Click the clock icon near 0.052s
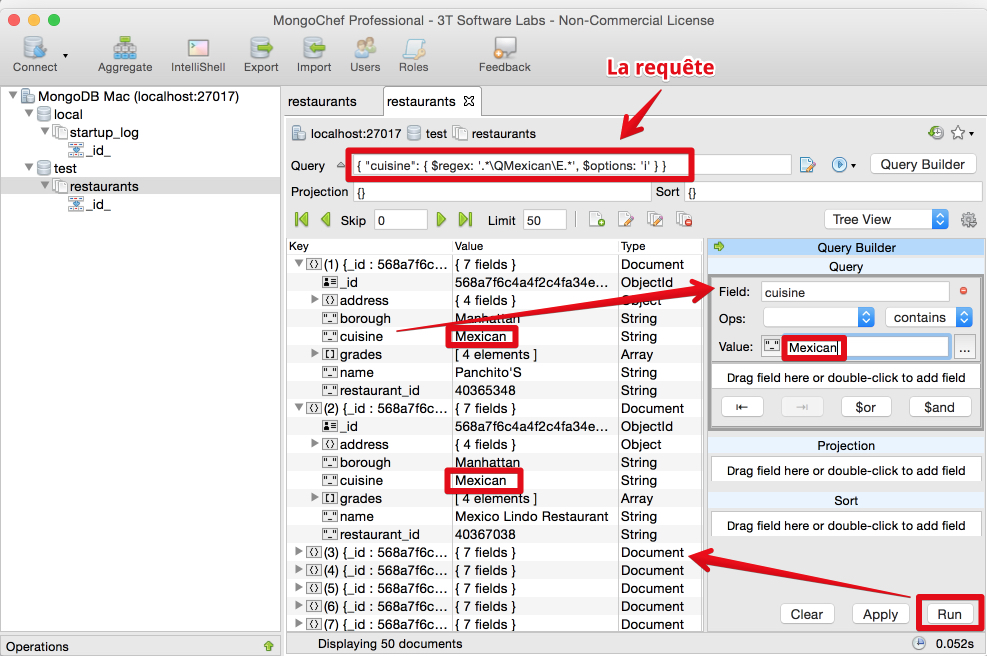 [919, 643]
